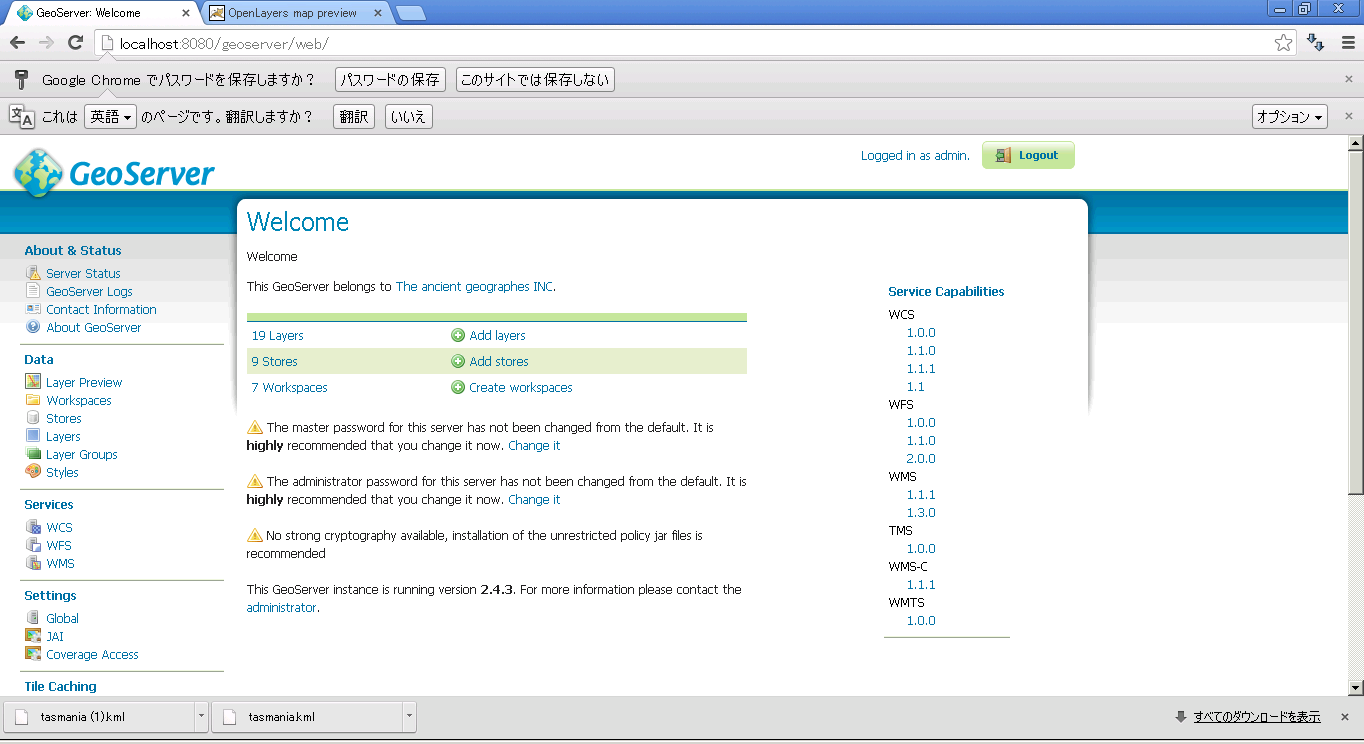Open the WMS 1.3.0 capabilities link
The height and width of the screenshot is (744, 1364).
[x=921, y=513]
